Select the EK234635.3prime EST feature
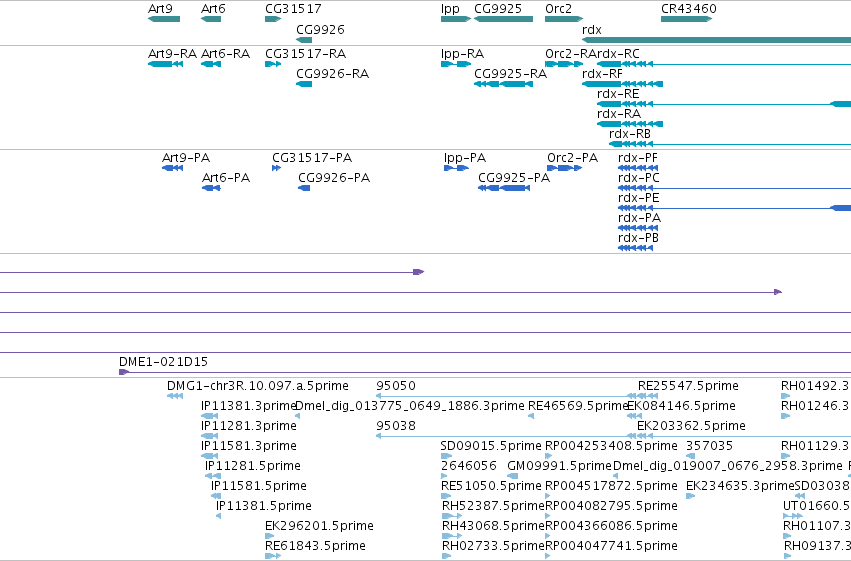Screen dimensions: 851x561 pos(690,496)
